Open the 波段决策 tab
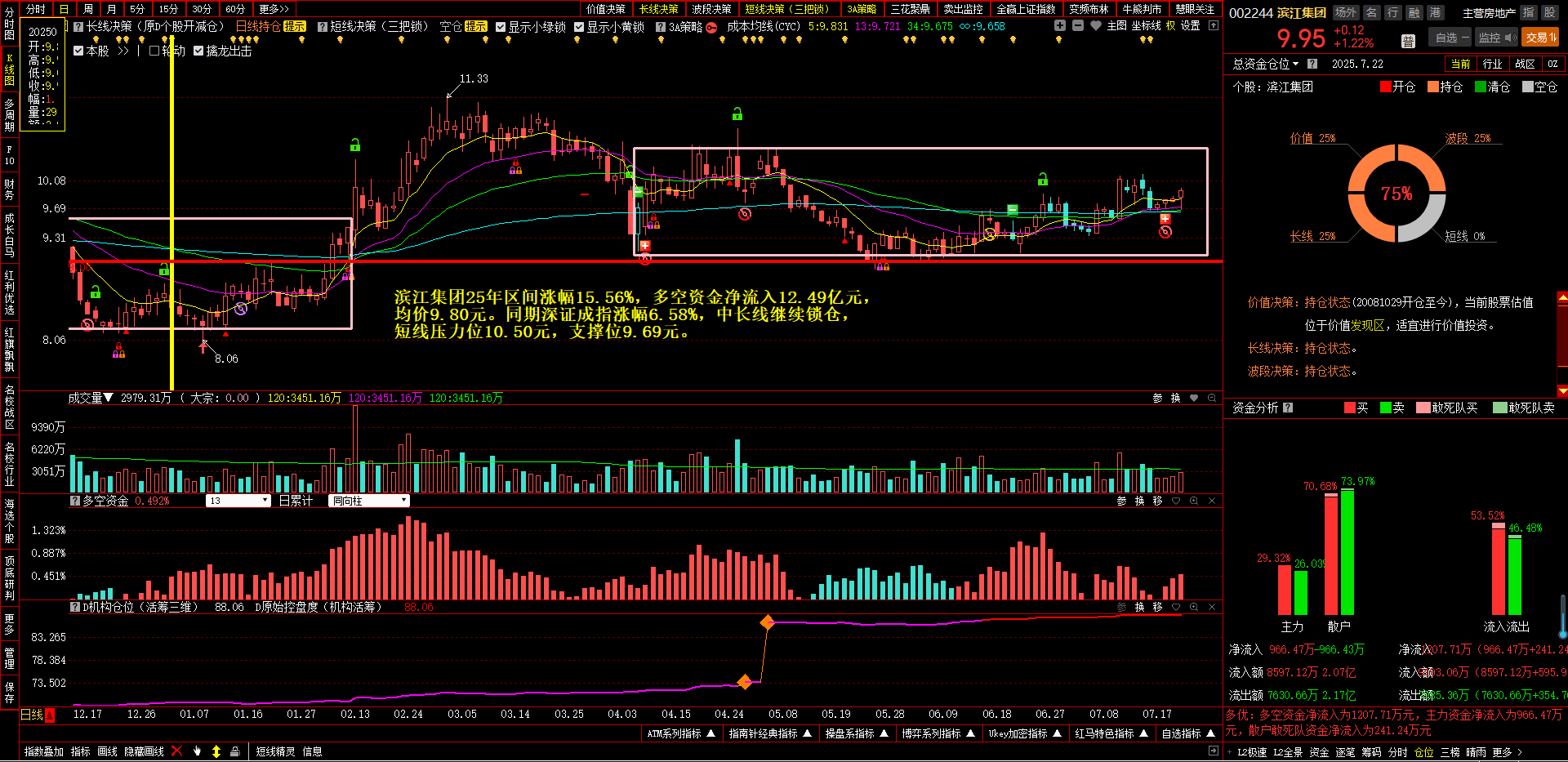 [711, 9]
